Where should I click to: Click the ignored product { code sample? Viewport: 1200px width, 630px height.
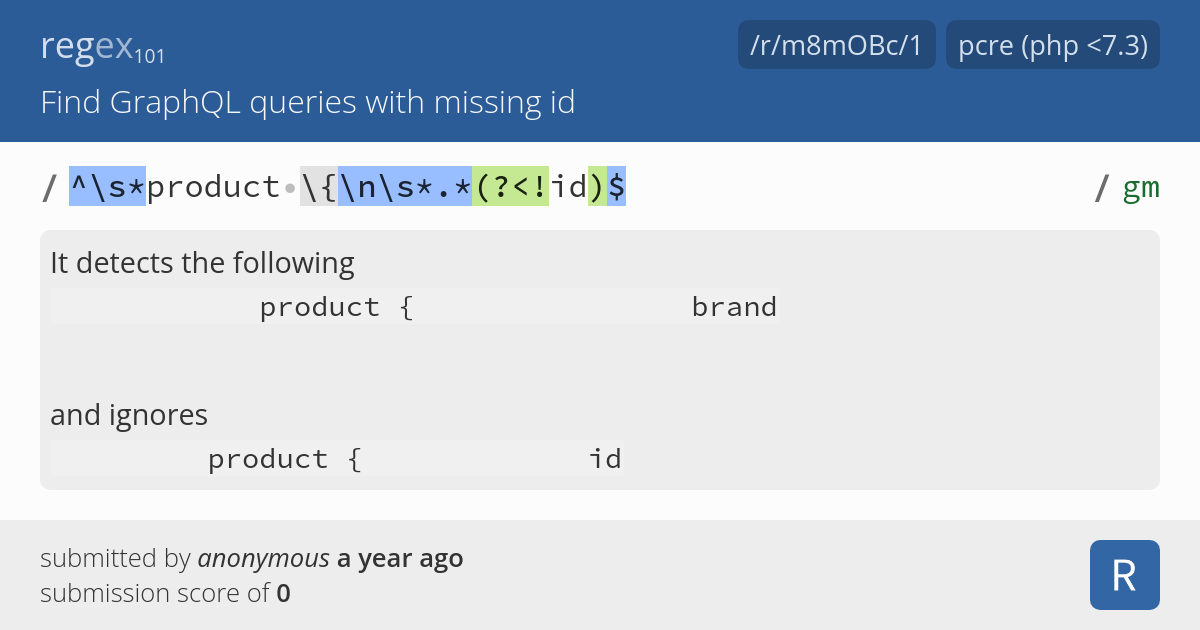click(x=285, y=459)
